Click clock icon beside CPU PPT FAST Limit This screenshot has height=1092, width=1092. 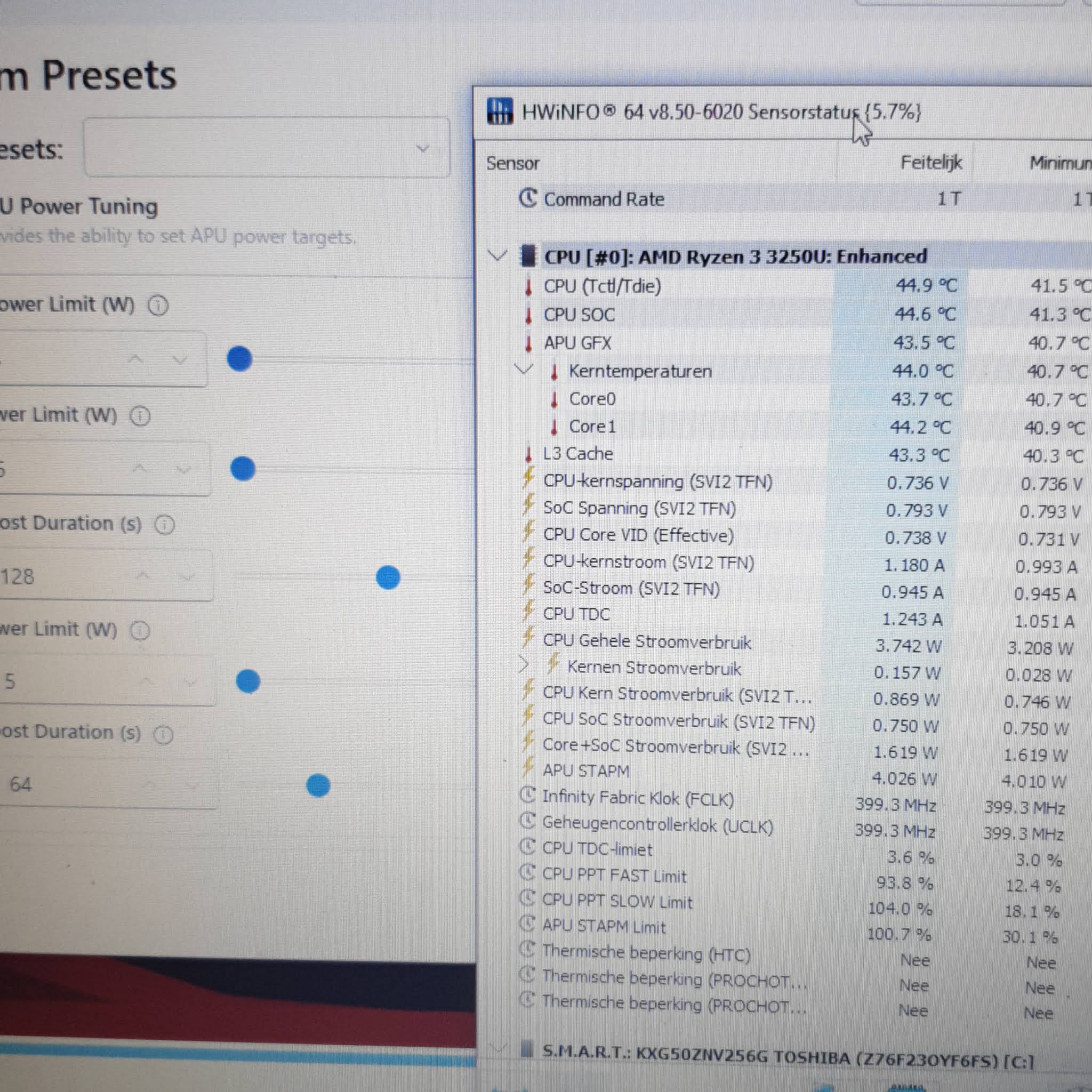pyautogui.click(x=527, y=873)
